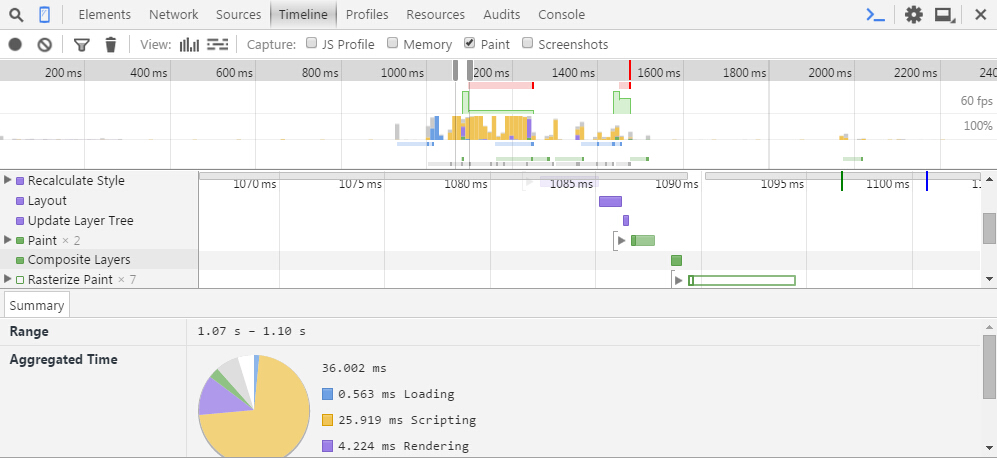This screenshot has width=997, height=458.
Task: Expand the Paint × 2 record
Action: click(8, 240)
